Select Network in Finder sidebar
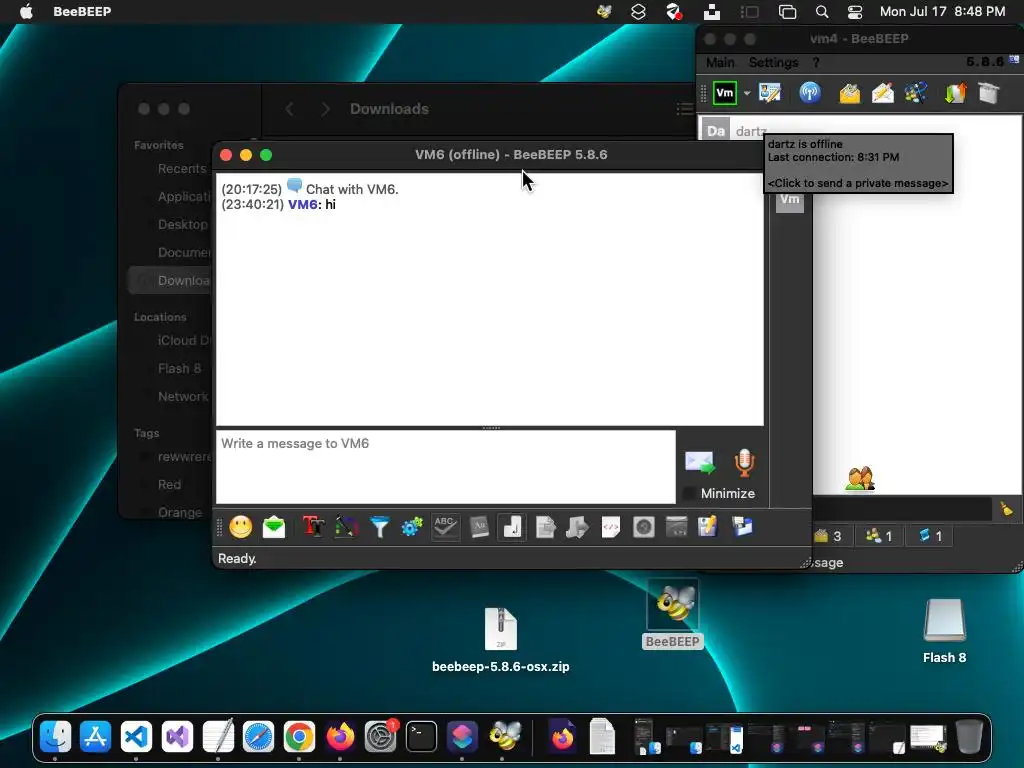The image size is (1024, 768). pyautogui.click(x=183, y=396)
